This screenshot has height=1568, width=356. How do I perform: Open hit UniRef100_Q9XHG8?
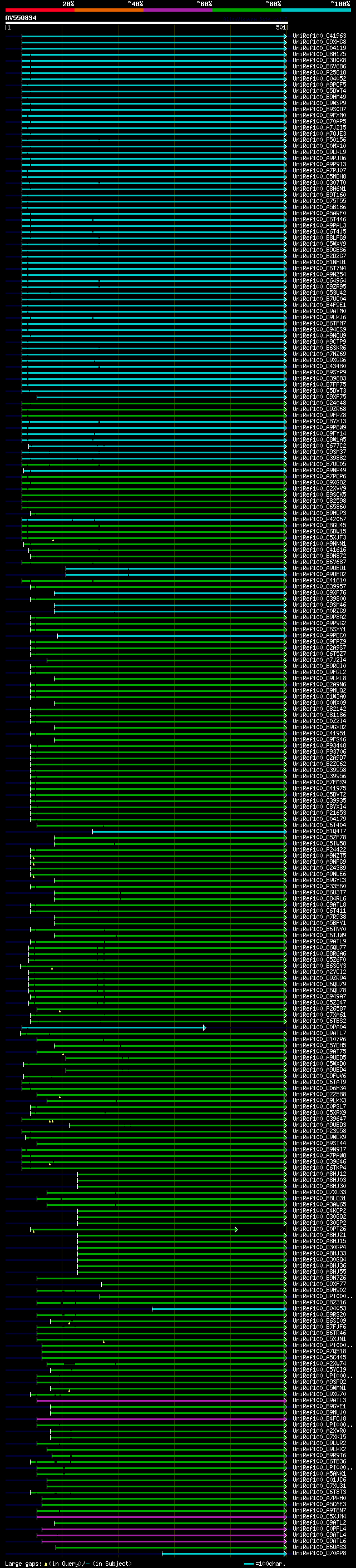319,42
